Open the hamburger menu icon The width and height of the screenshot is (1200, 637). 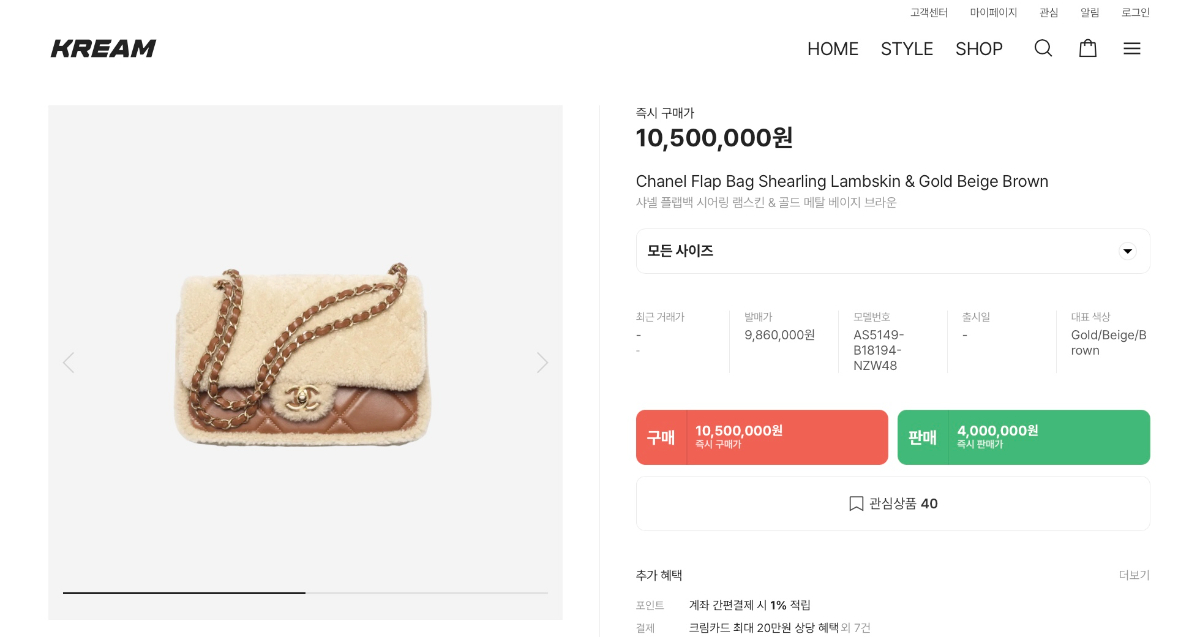[1131, 48]
